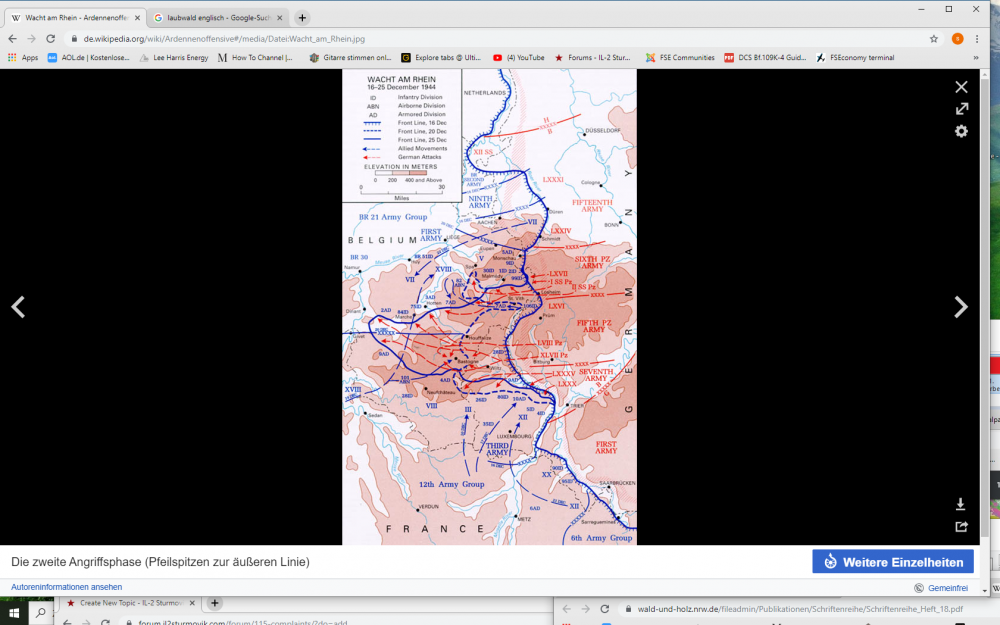Viewport: 1000px width, 625px height.
Task: Open the Chrome three-dot menu
Action: pos(979,38)
